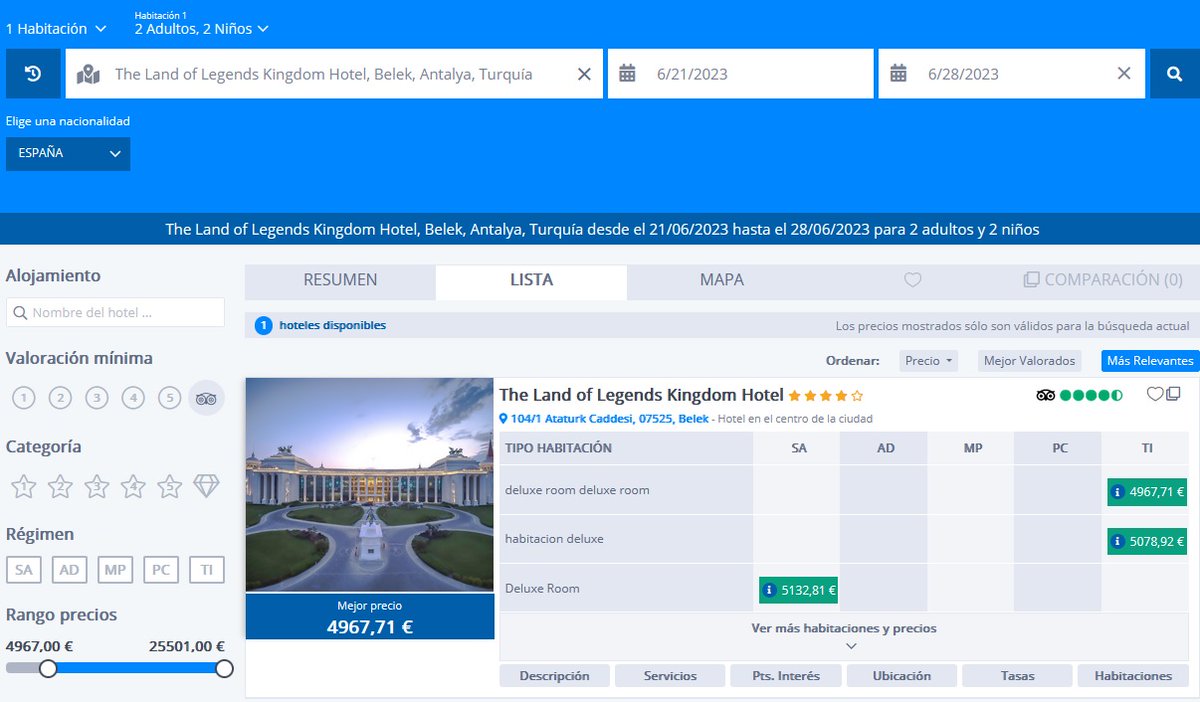The width and height of the screenshot is (1200, 702).
Task: Open the Tasas button
Action: (x=1017, y=676)
